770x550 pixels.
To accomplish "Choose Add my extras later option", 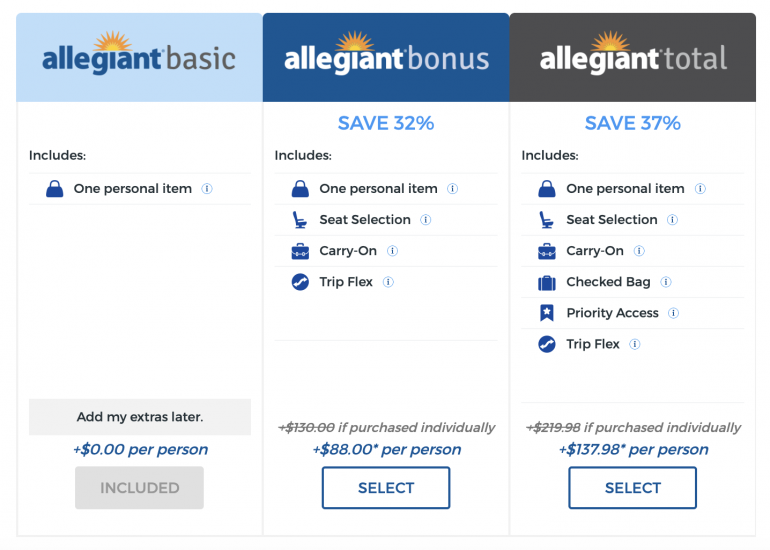I will click(x=140, y=417).
